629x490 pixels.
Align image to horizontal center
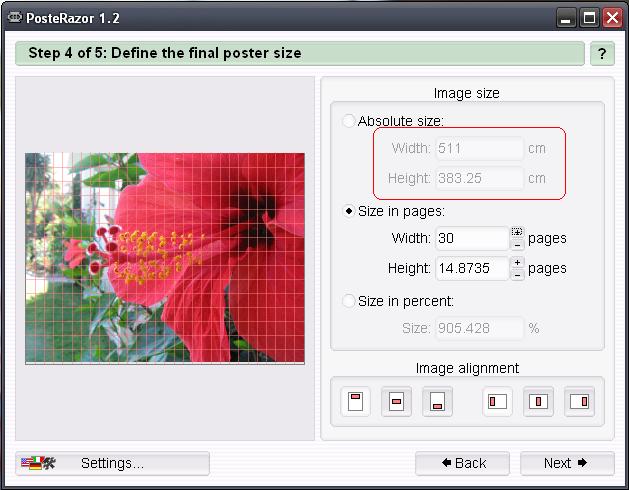538,401
